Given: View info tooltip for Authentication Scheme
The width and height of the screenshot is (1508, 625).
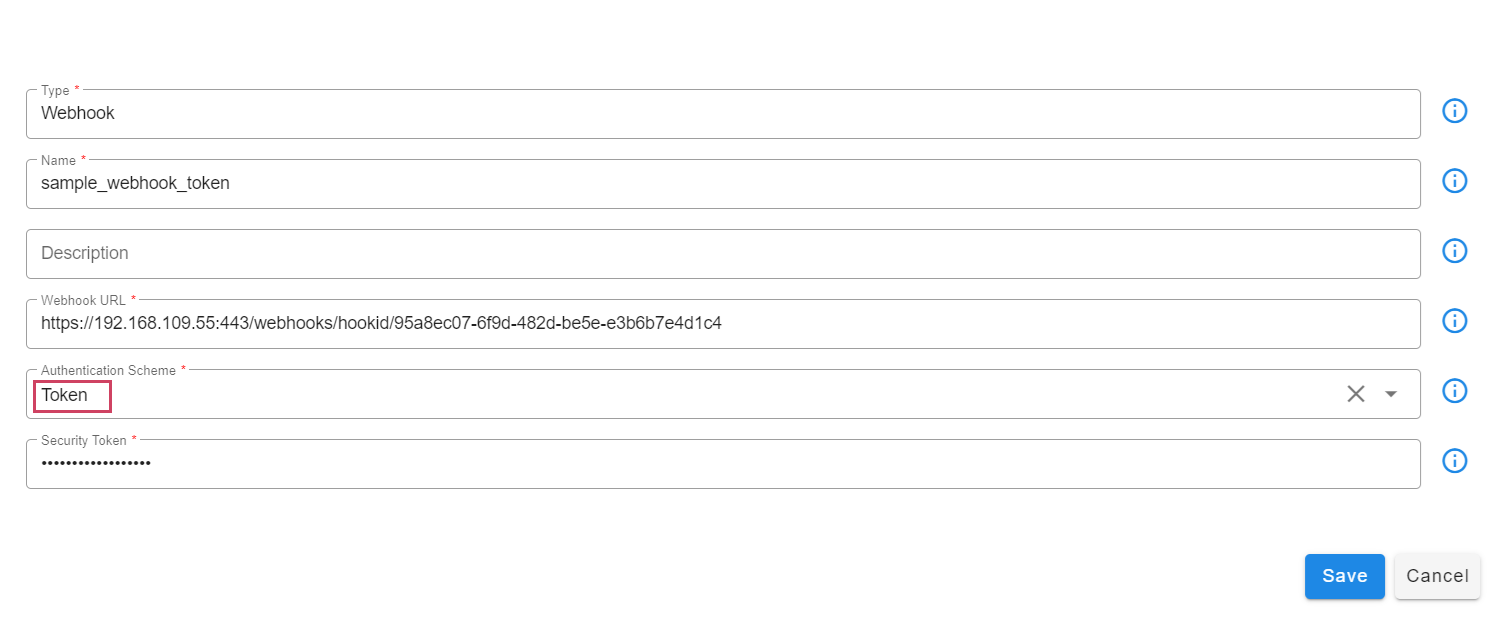Looking at the screenshot, I should 1454,391.
